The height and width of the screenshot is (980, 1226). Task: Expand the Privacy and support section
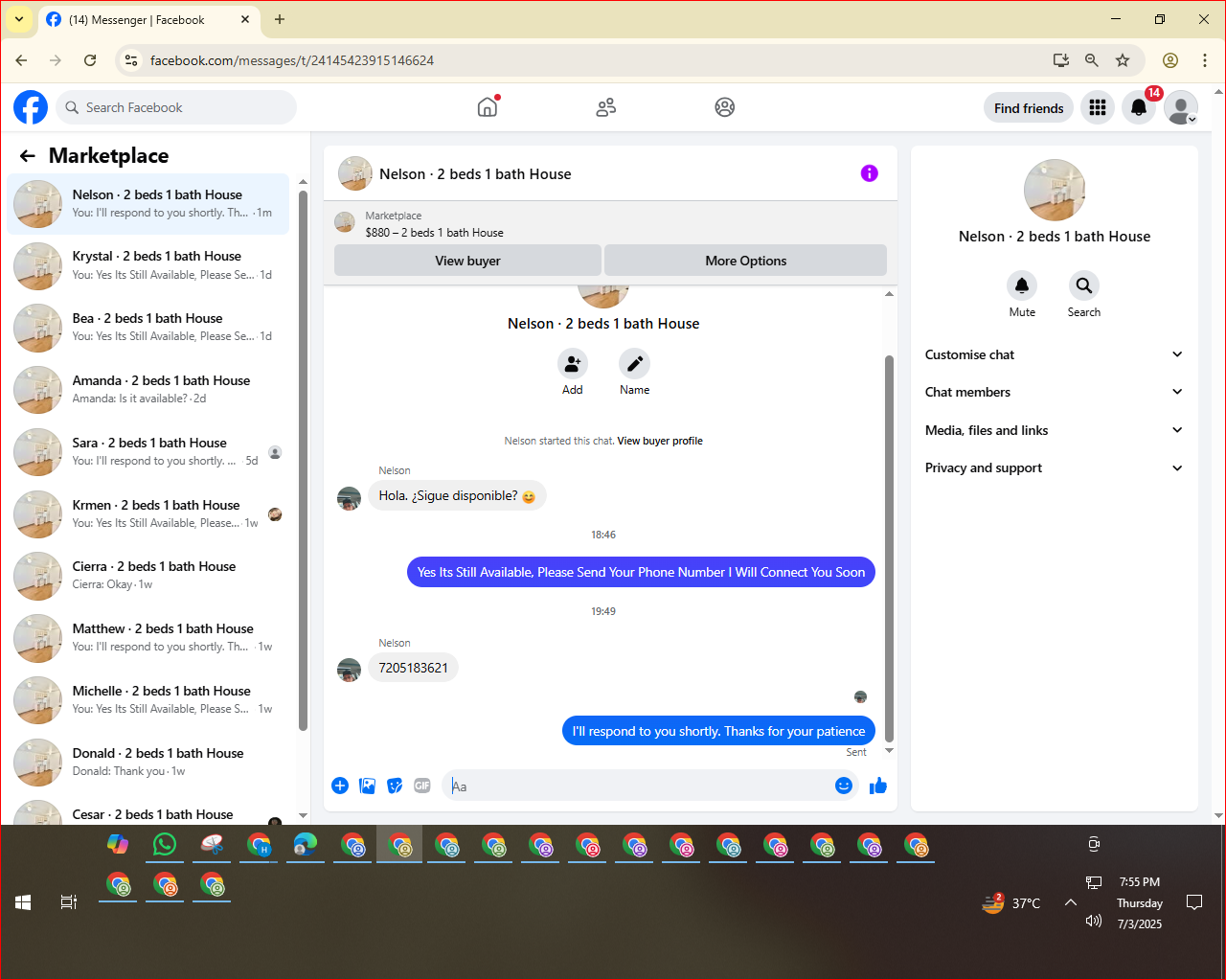[1054, 467]
